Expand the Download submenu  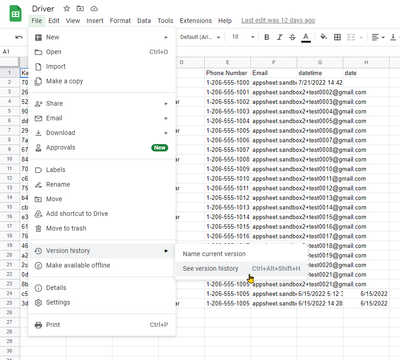102,133
